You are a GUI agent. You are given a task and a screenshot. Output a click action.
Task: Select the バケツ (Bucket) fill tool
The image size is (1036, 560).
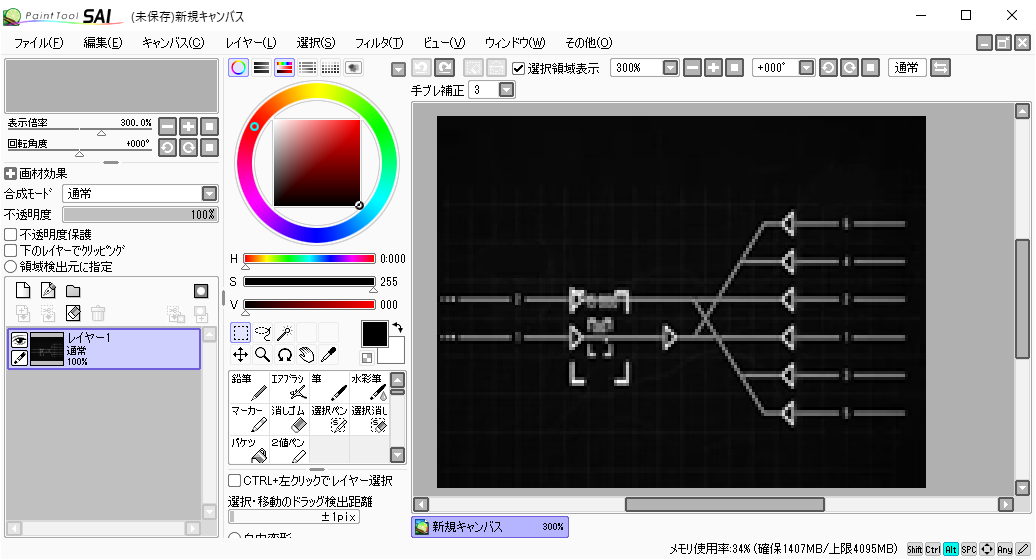(249, 450)
